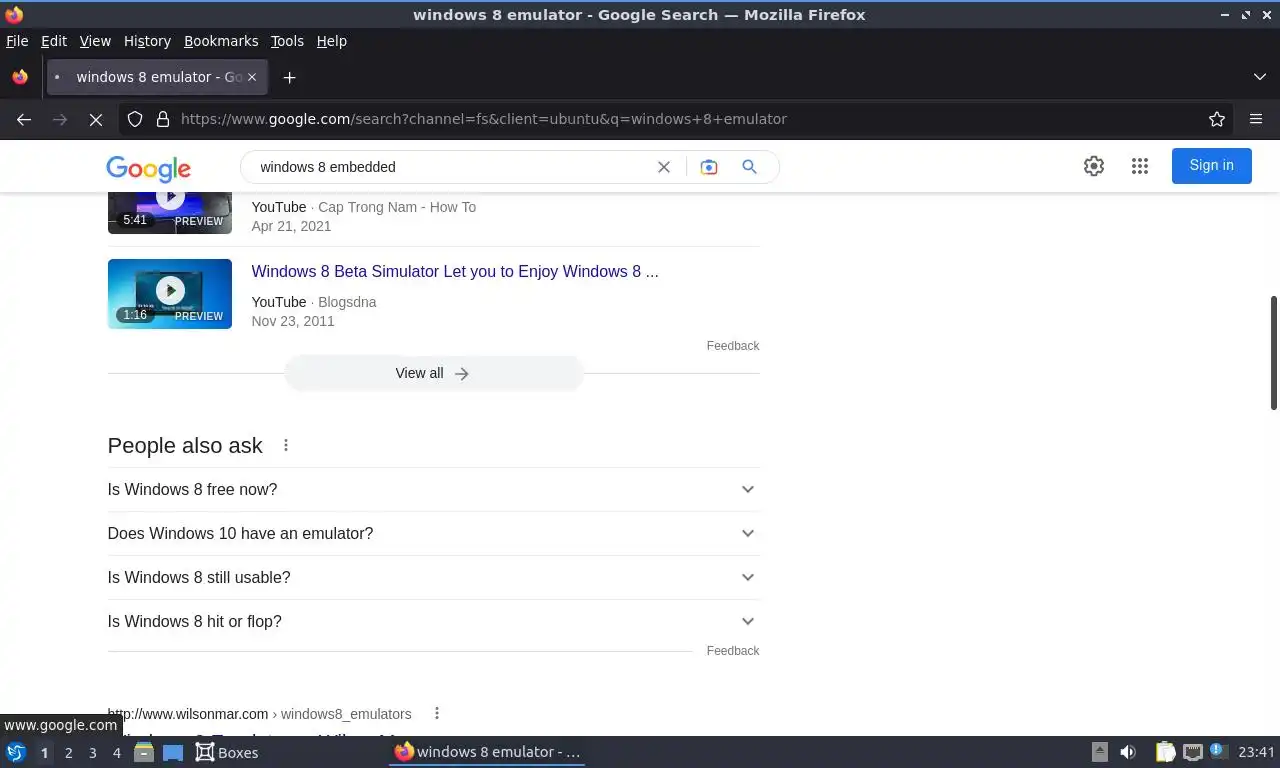The height and width of the screenshot is (768, 1280).
Task: Expand 'Does Windows 10 have an emulator?'
Action: pos(433,533)
